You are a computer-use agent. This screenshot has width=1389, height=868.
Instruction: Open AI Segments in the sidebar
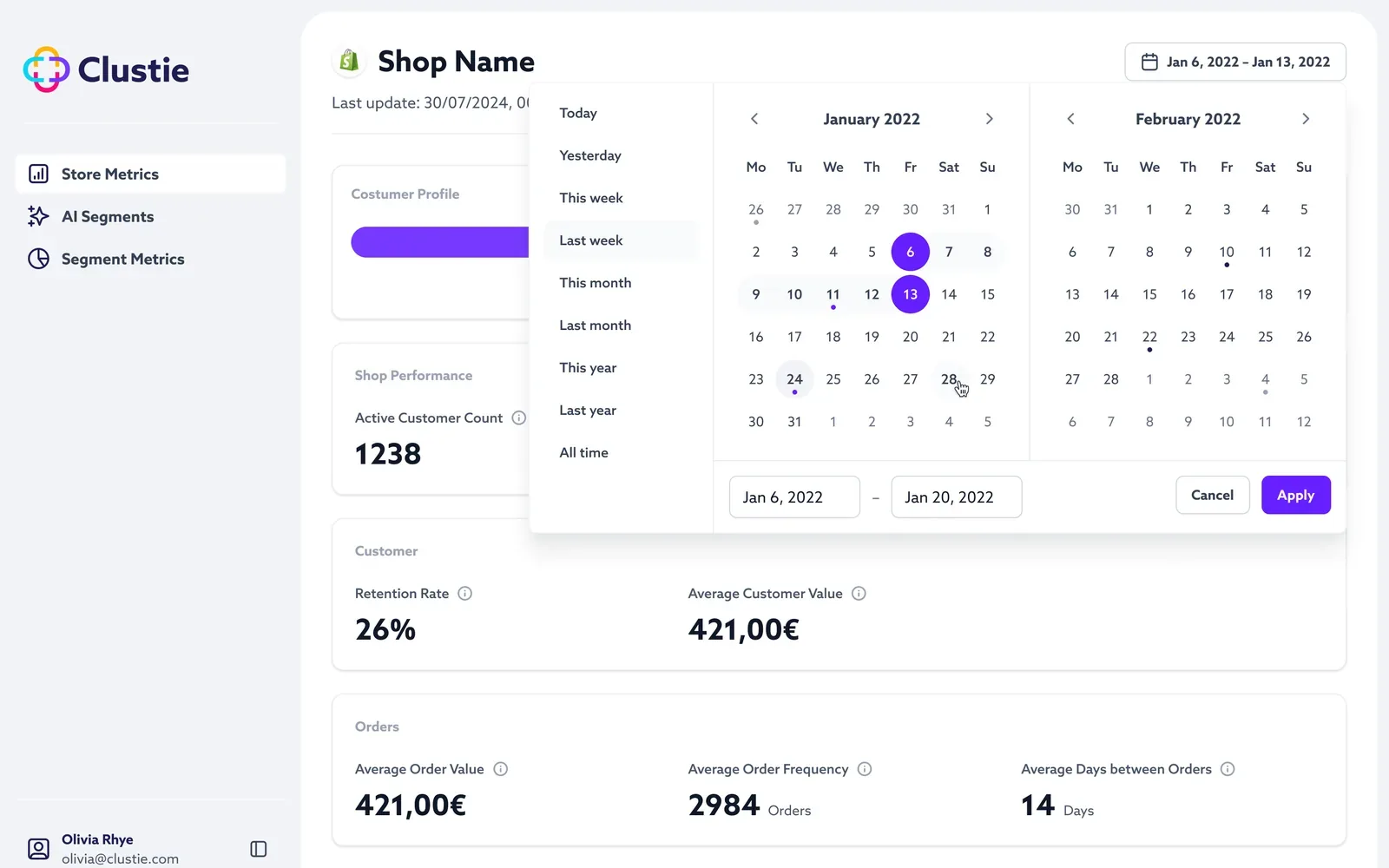point(150,216)
